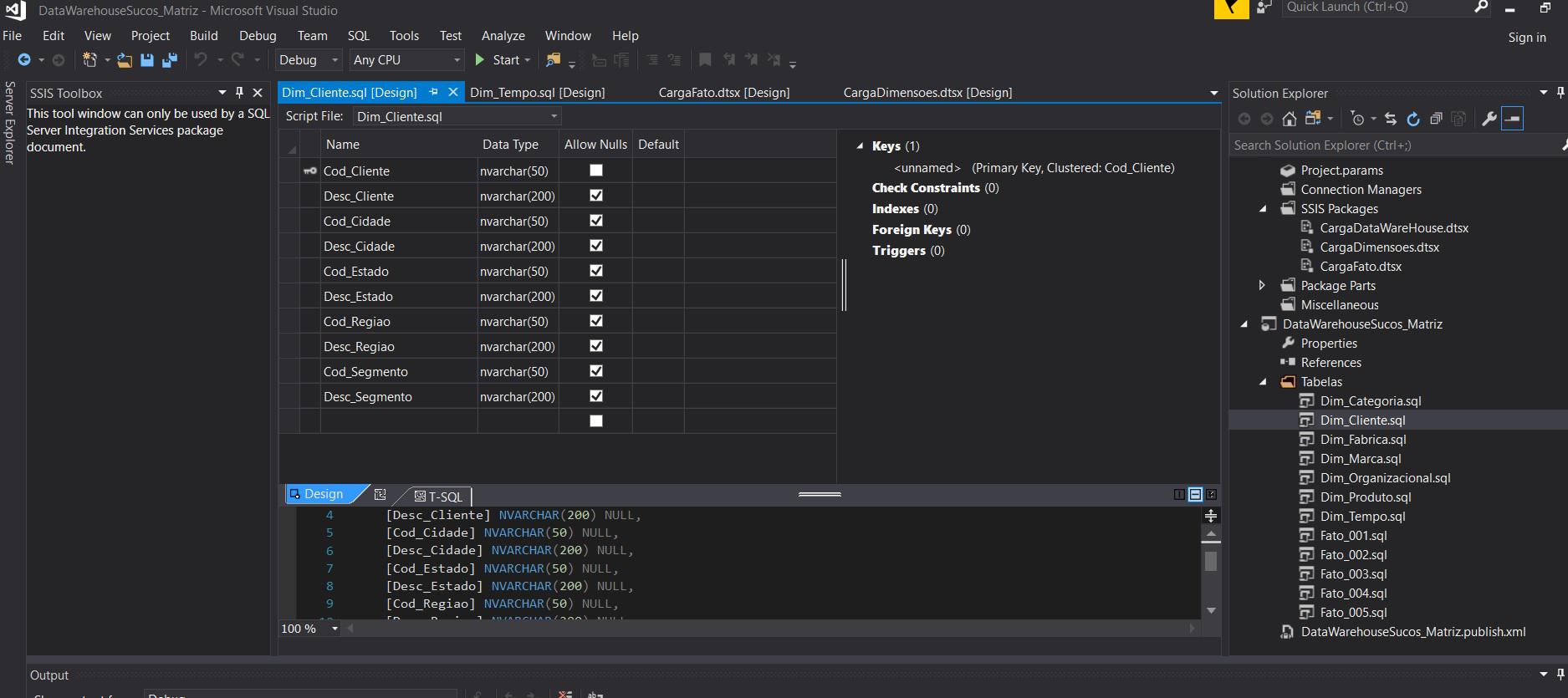
Task: Uncheck Allow Nulls for Desc_Estado
Action: tap(596, 296)
